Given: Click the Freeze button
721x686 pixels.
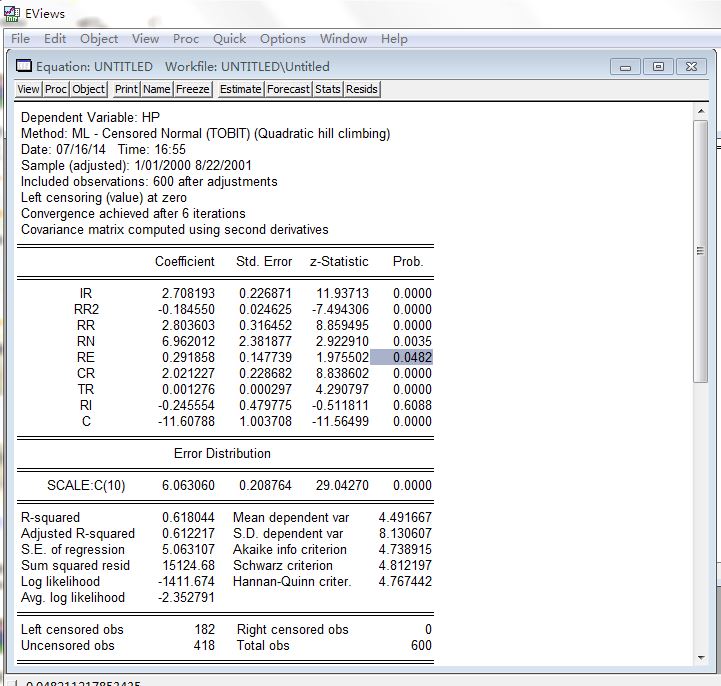Looking at the screenshot, I should (x=193, y=89).
